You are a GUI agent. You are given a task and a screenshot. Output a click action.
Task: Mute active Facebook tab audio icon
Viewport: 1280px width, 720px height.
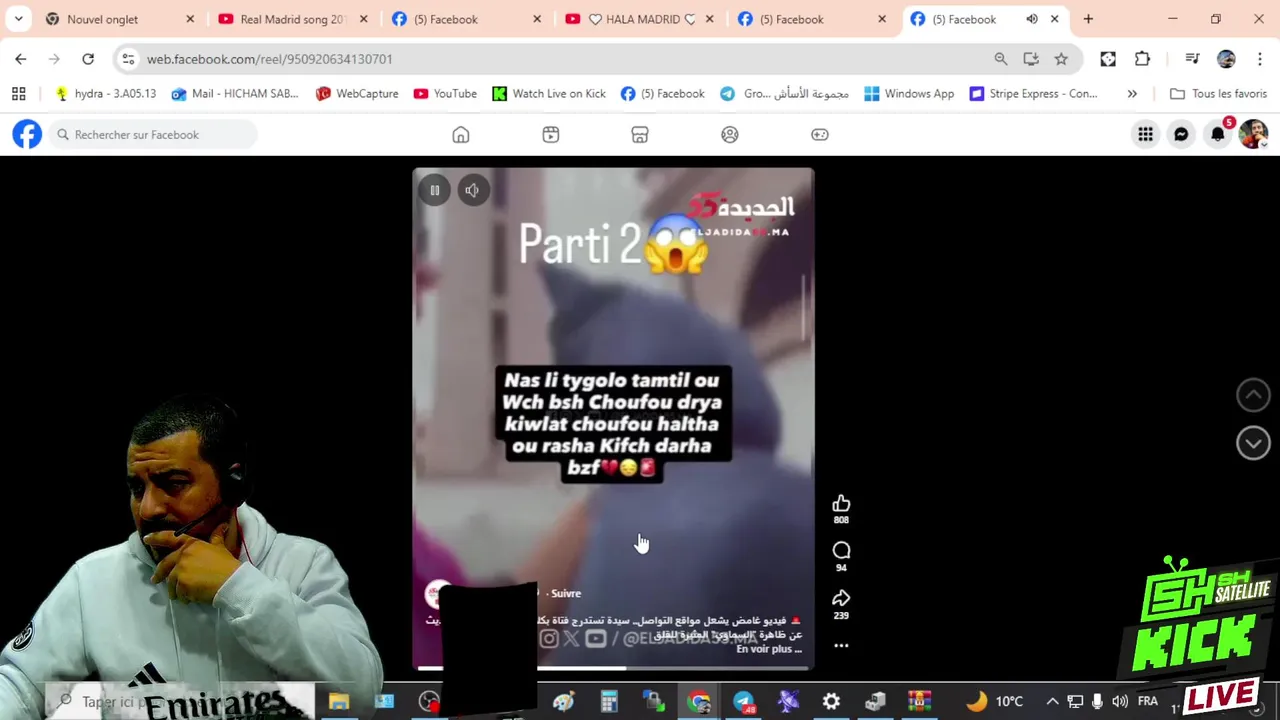1032,19
